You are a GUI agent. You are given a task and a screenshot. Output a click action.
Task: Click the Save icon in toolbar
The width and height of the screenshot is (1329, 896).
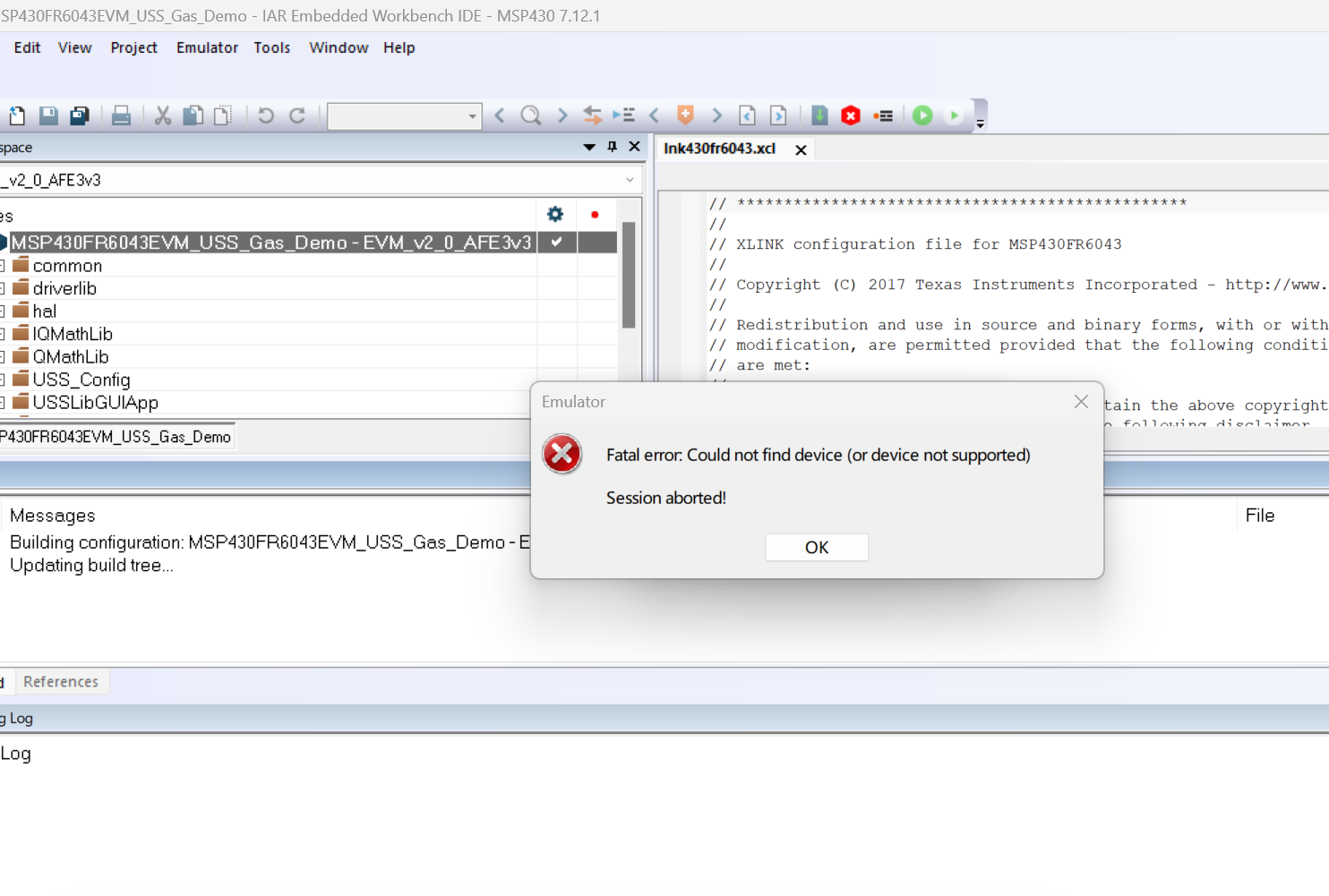(48, 115)
